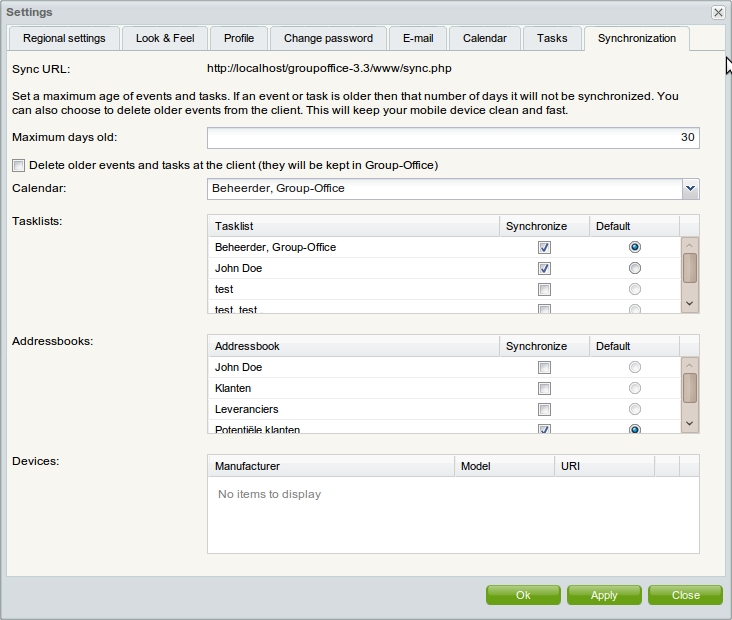Viewport: 732px width, 620px height.
Task: Click the Tasklist column header
Action: tap(353, 226)
